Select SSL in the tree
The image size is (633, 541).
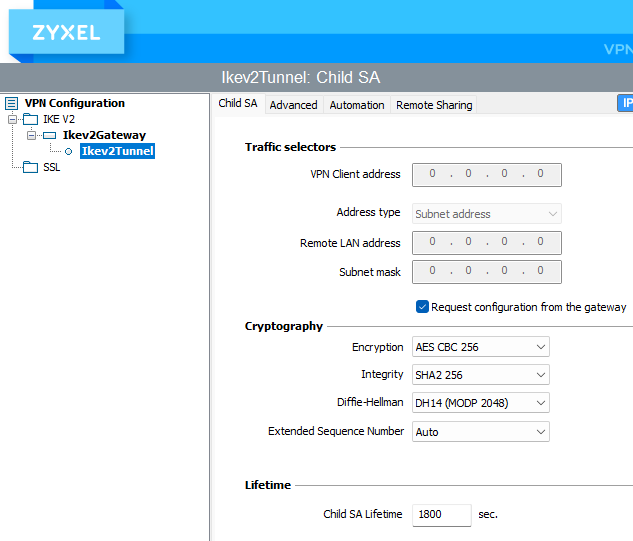click(x=52, y=167)
